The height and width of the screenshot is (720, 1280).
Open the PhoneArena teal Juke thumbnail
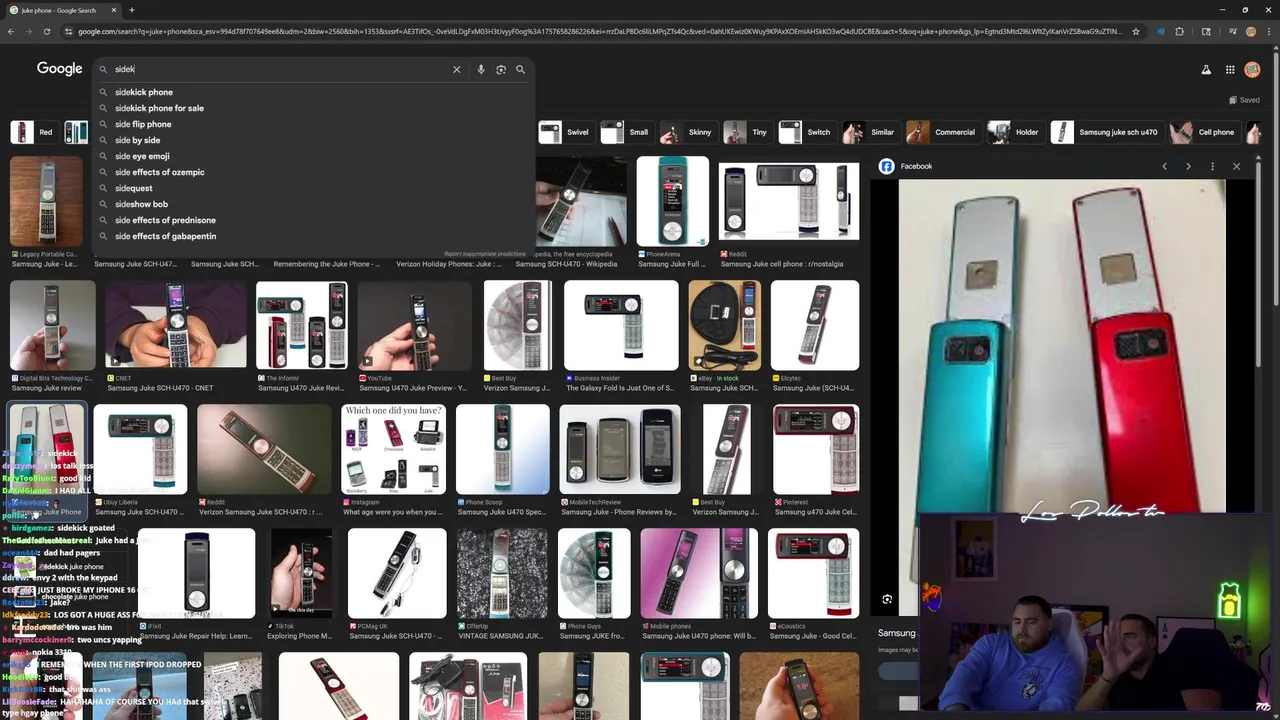coord(672,200)
